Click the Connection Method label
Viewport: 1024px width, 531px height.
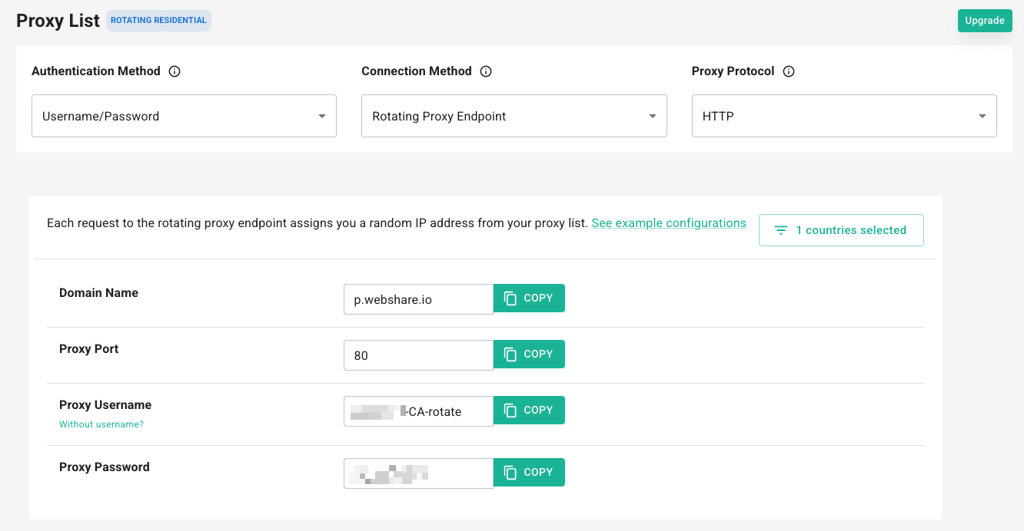click(x=417, y=71)
